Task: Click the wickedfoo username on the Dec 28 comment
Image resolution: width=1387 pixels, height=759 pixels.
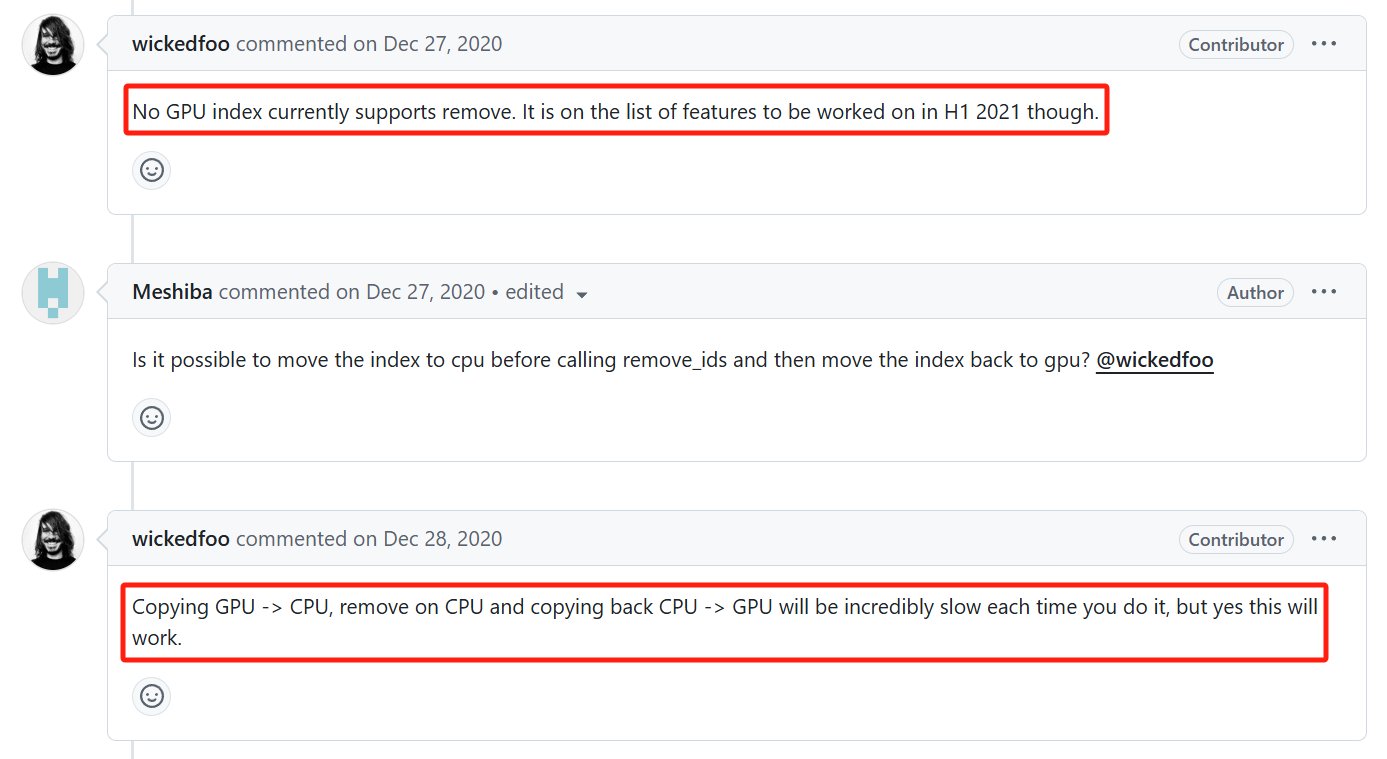Action: [181, 539]
